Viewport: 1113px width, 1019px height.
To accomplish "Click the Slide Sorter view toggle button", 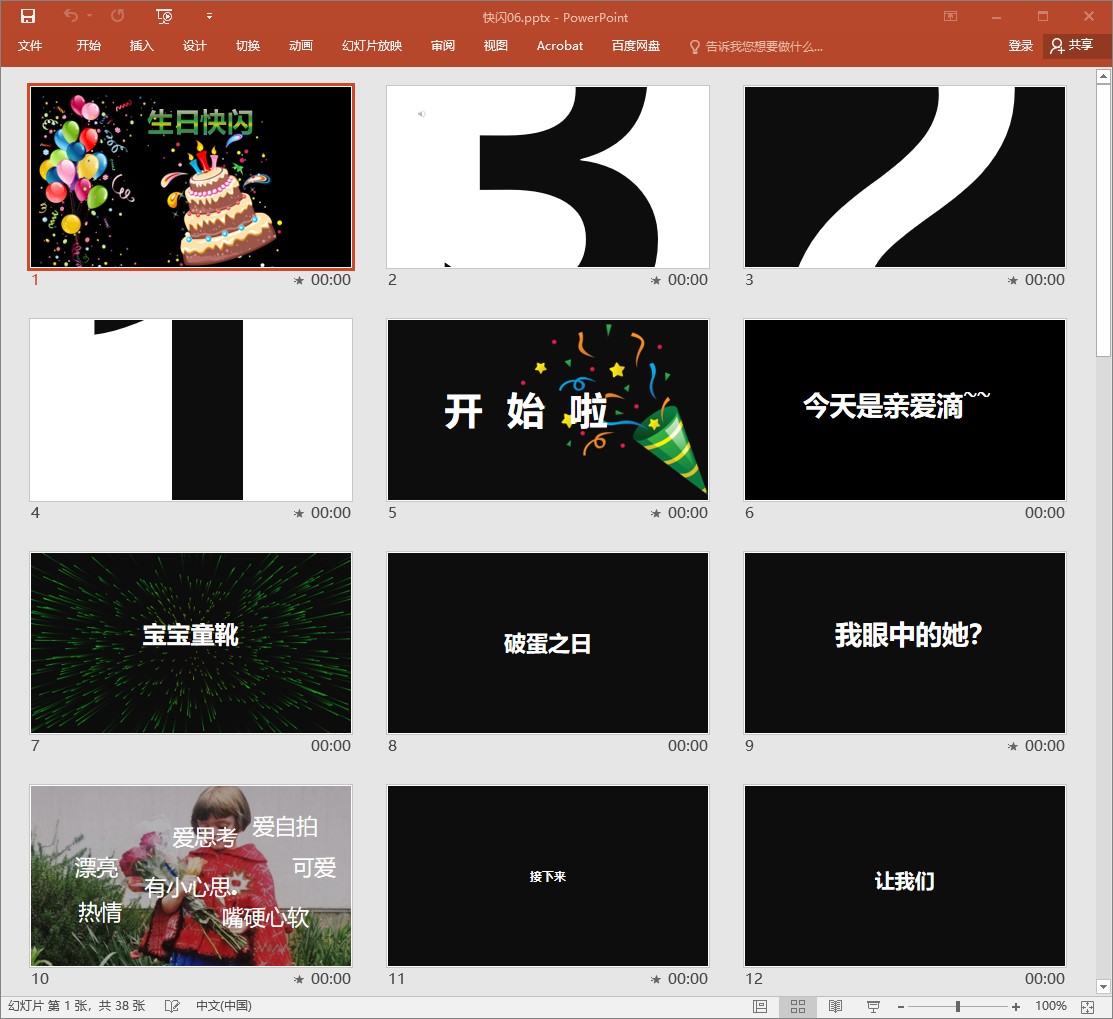I will tap(798, 1006).
